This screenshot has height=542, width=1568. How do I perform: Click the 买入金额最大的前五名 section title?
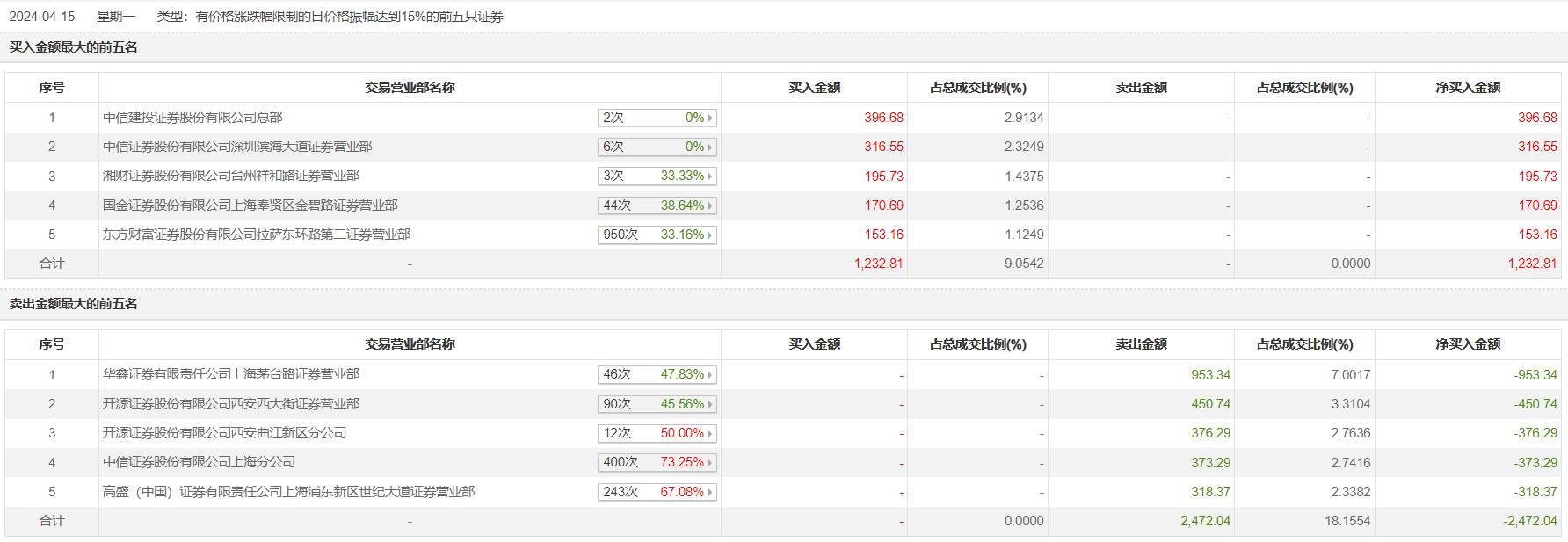point(74,47)
